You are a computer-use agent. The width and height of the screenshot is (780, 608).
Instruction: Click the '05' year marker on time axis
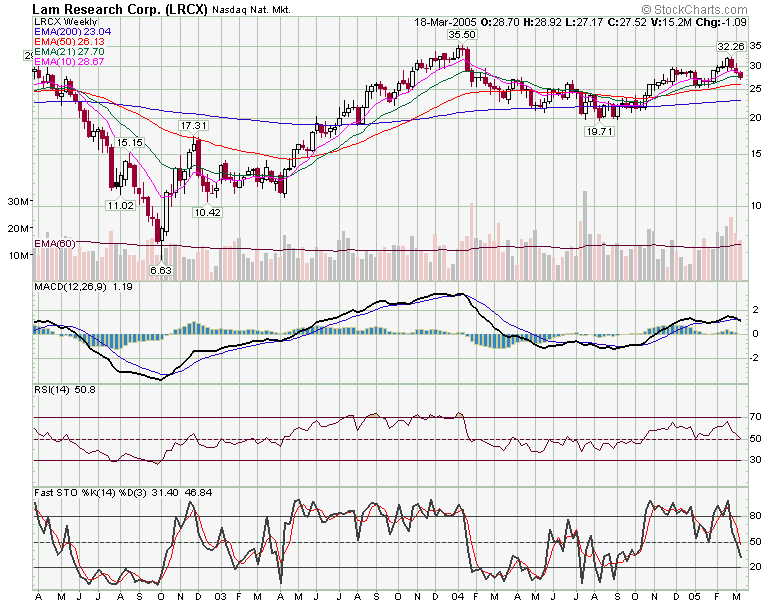click(695, 597)
